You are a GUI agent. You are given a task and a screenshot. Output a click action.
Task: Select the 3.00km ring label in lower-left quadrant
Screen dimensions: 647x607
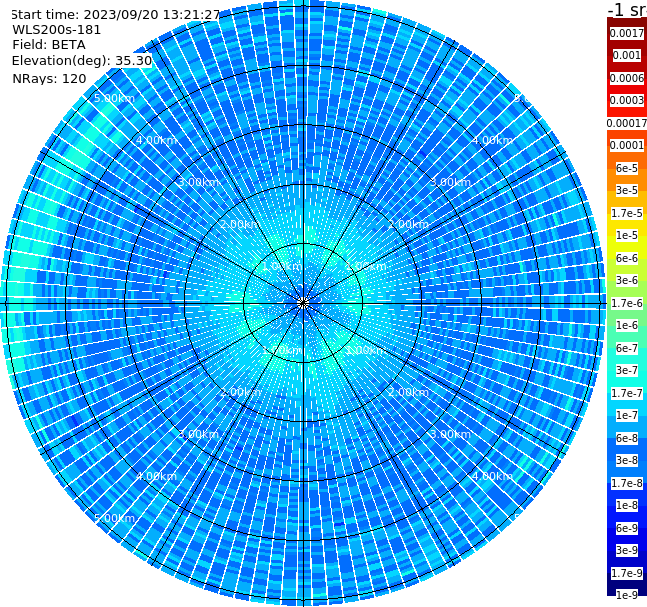click(198, 434)
